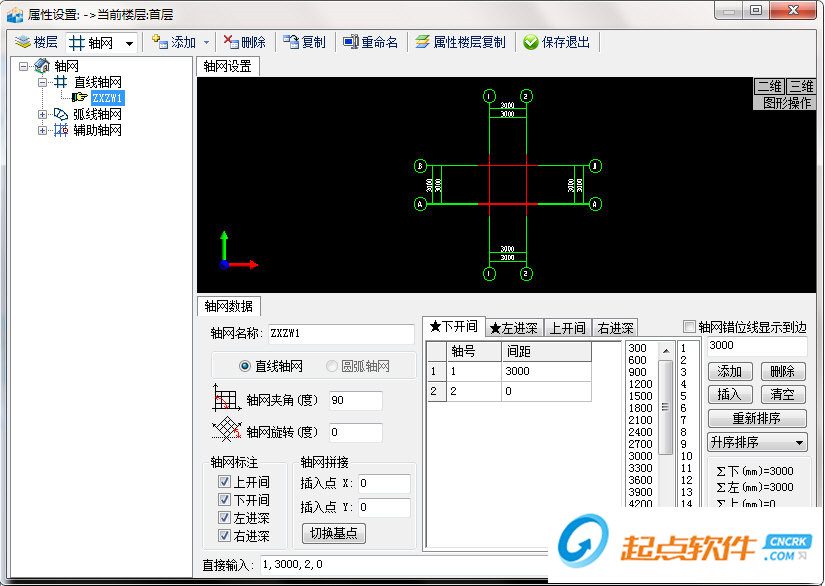This screenshot has height=586, width=825.
Task: Click the 3000 value input field
Action: [x=757, y=346]
